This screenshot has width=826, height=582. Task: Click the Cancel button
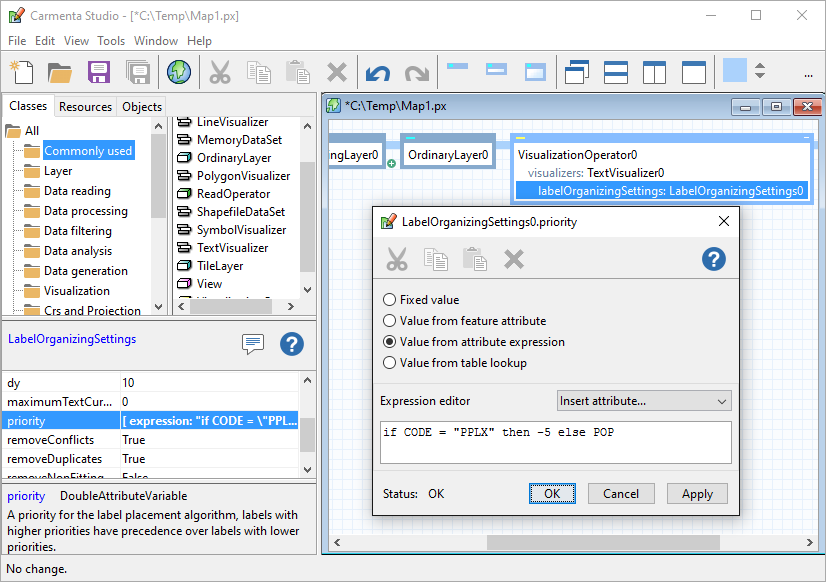coord(621,493)
